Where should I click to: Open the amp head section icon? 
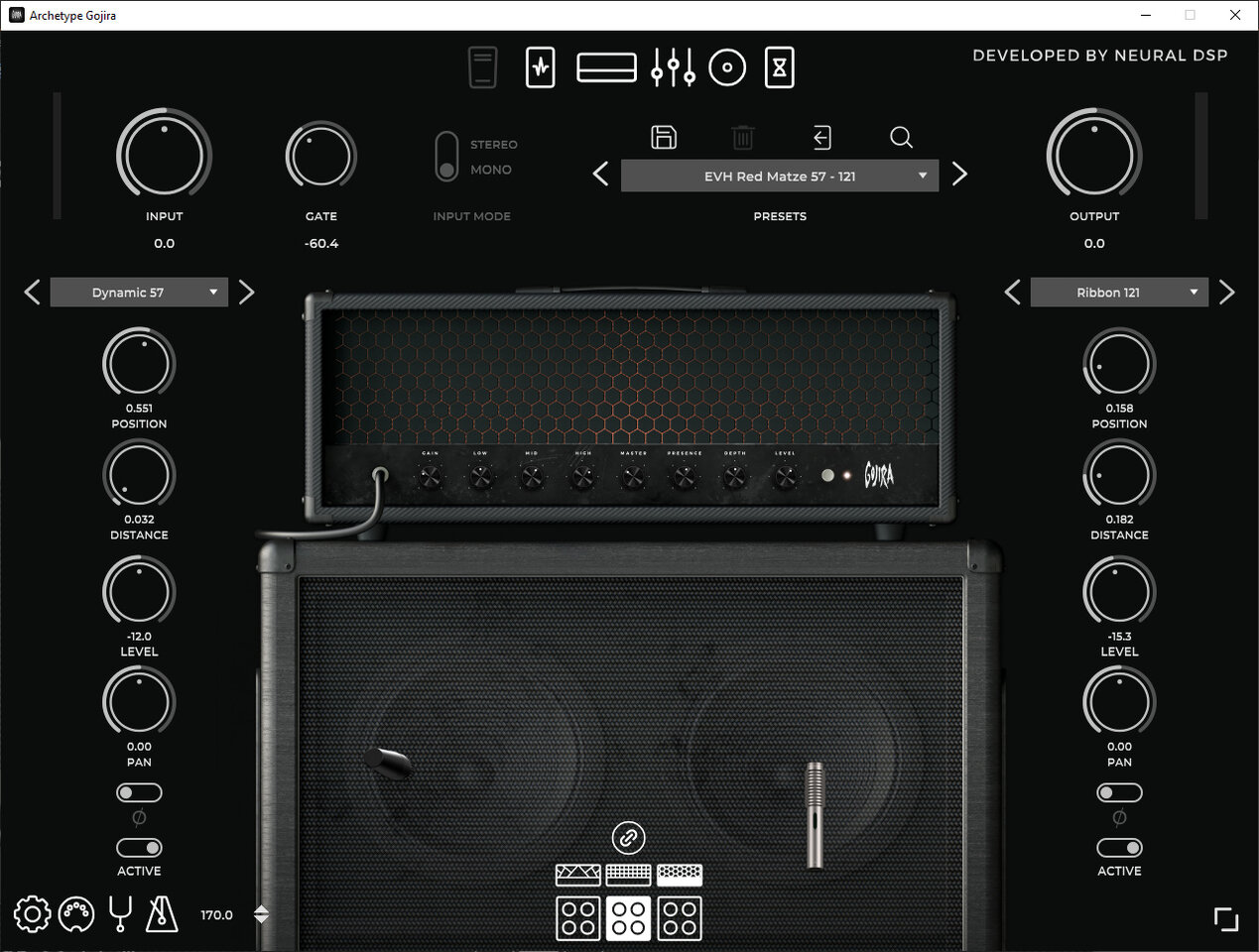pos(606,67)
